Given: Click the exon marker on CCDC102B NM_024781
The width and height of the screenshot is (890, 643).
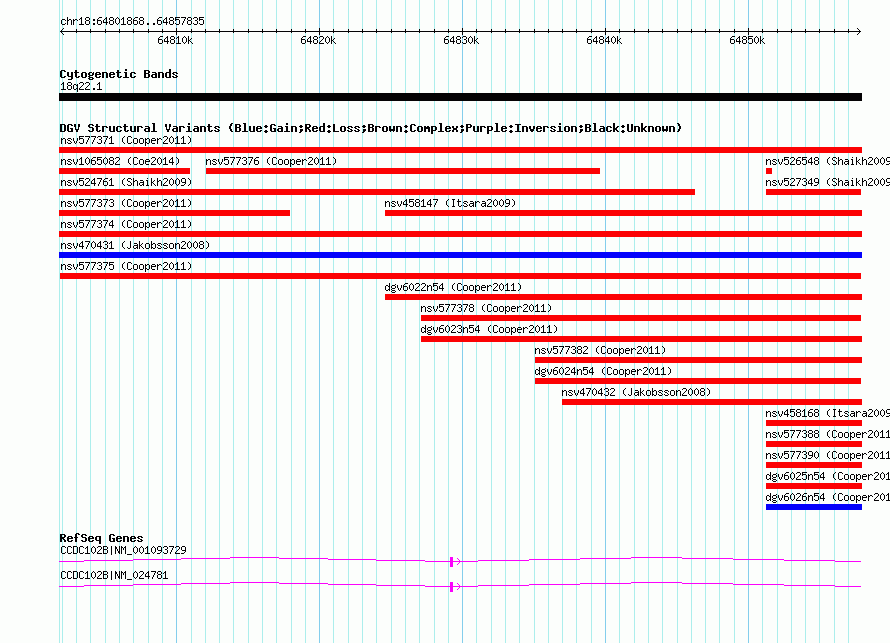Looking at the screenshot, I should tap(452, 587).
